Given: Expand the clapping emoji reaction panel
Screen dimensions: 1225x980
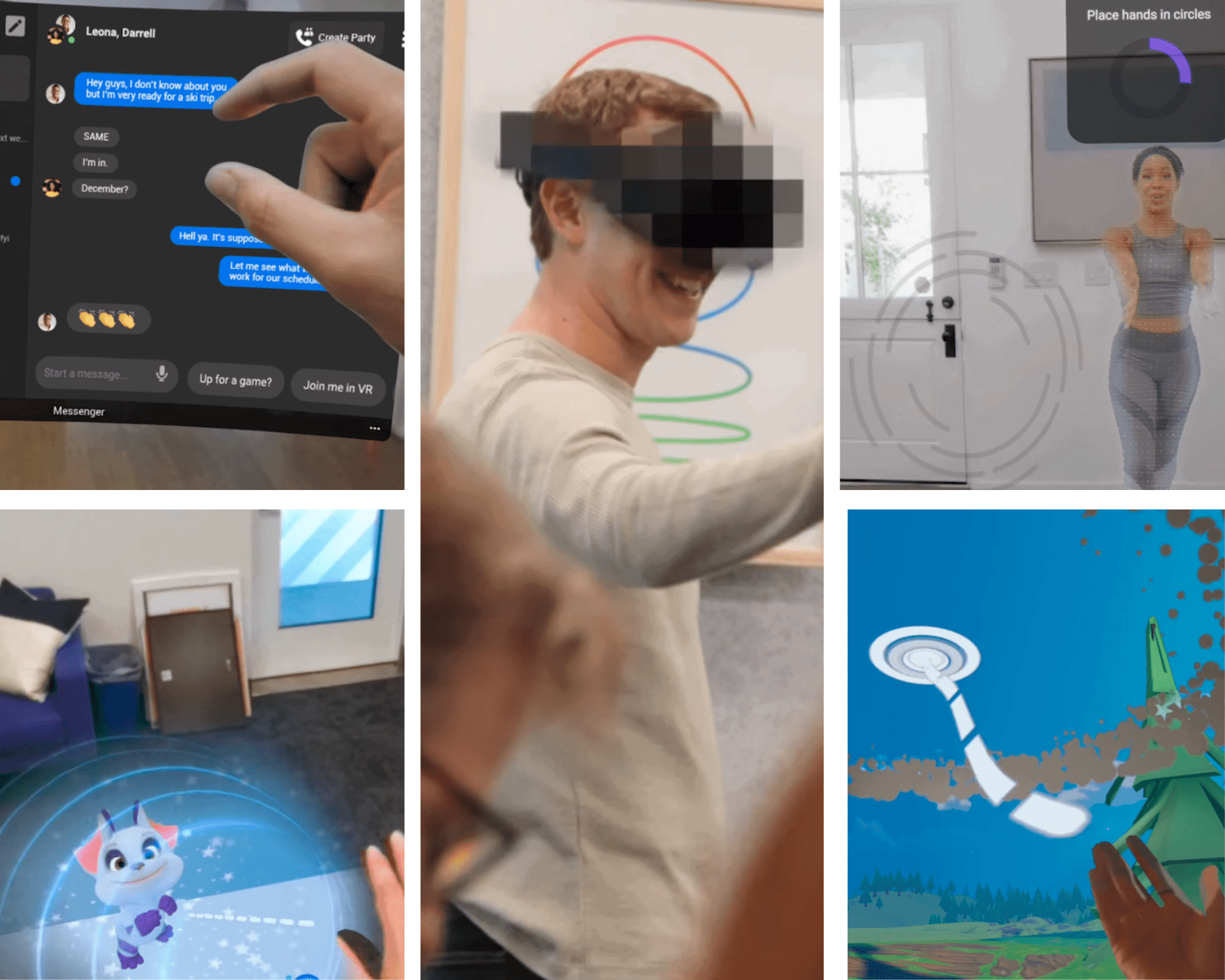Looking at the screenshot, I should pos(113,320).
